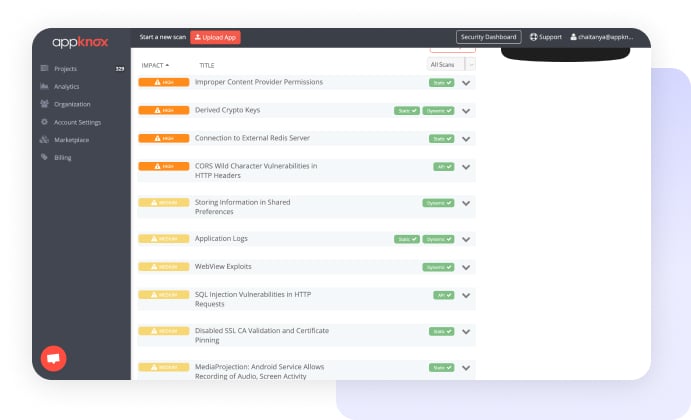Screen dimensions: 691x420
Task: Expand the WebView Exploits row
Action: tap(466, 268)
